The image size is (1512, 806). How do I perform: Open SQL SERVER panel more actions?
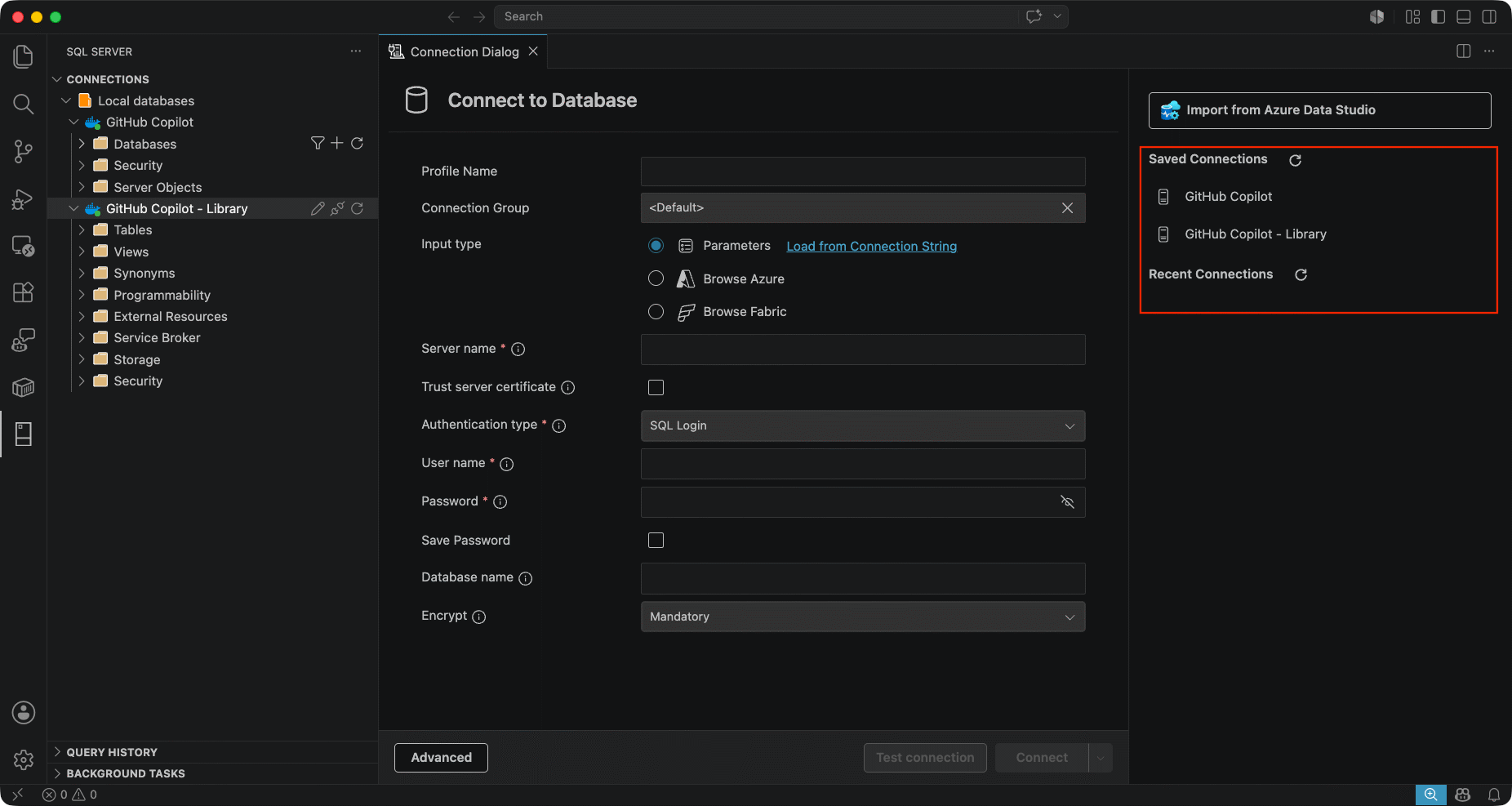356,51
